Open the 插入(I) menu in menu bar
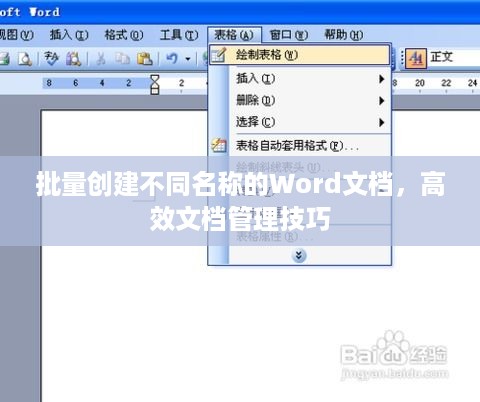This screenshot has width=480, height=402. tap(69, 35)
